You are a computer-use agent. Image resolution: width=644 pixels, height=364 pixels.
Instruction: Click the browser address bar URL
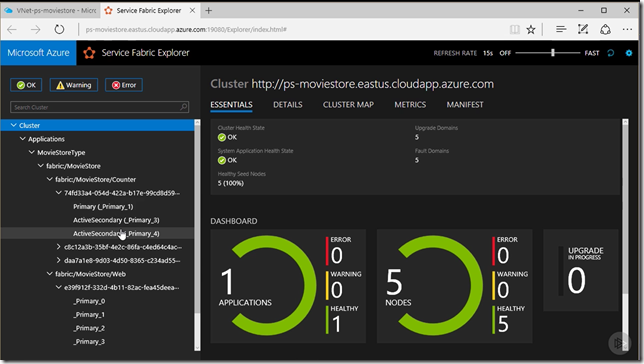coord(186,29)
